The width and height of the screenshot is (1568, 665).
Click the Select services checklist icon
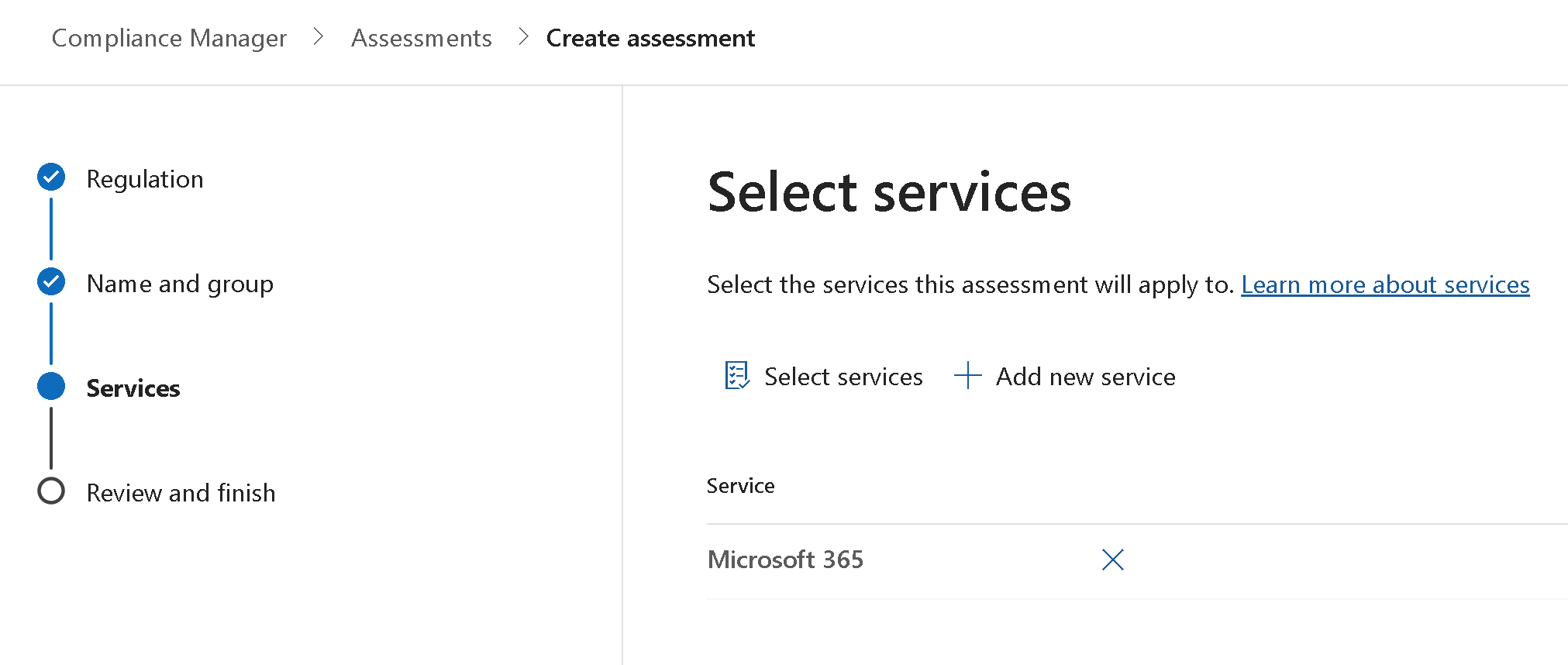pyautogui.click(x=736, y=376)
